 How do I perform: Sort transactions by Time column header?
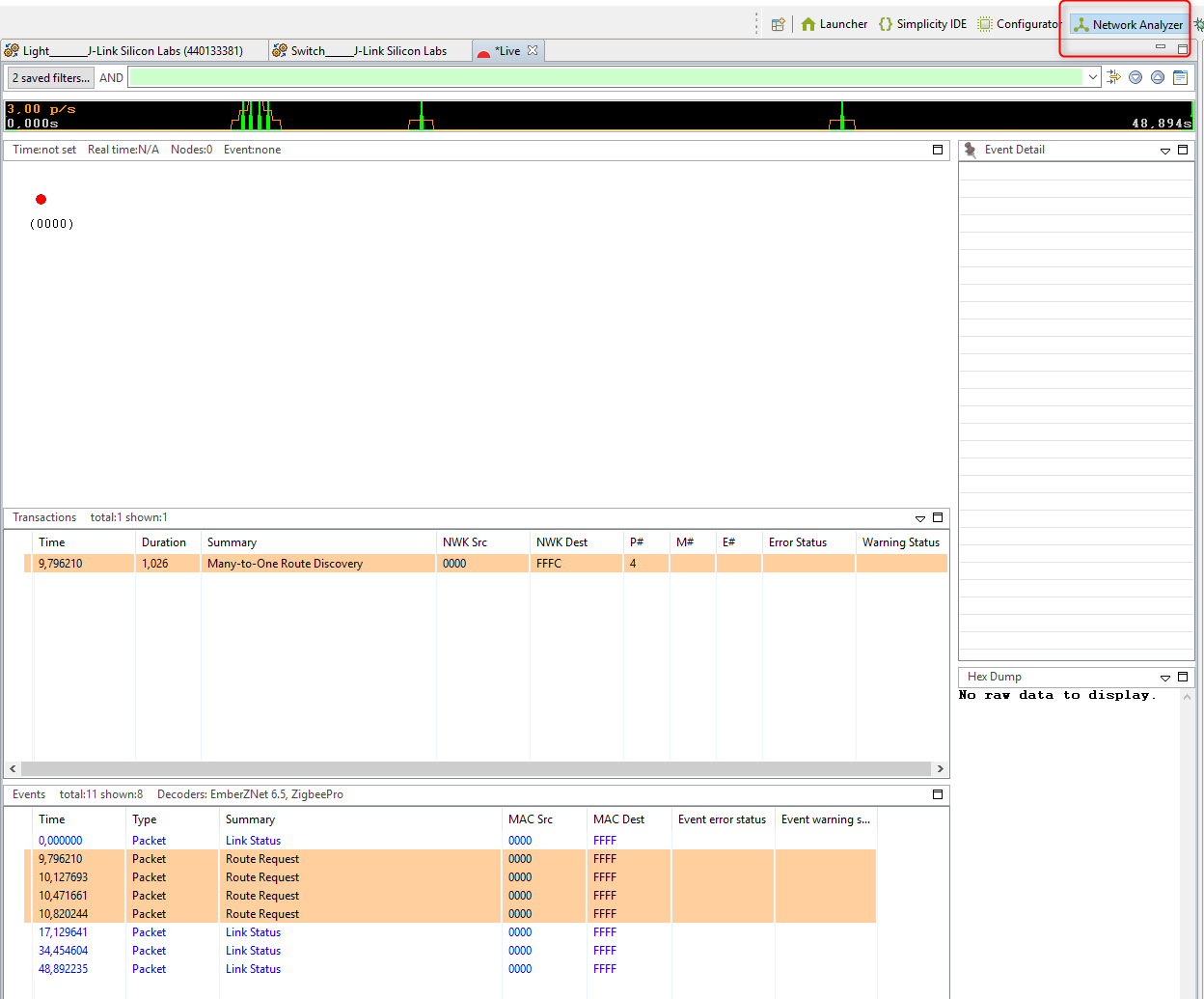pos(84,542)
